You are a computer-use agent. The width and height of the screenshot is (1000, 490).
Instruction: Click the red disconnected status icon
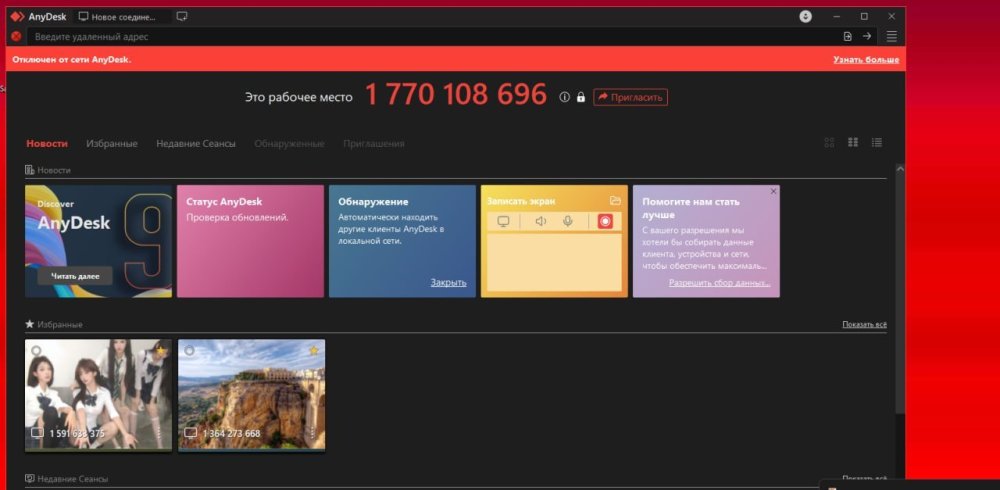pos(17,36)
